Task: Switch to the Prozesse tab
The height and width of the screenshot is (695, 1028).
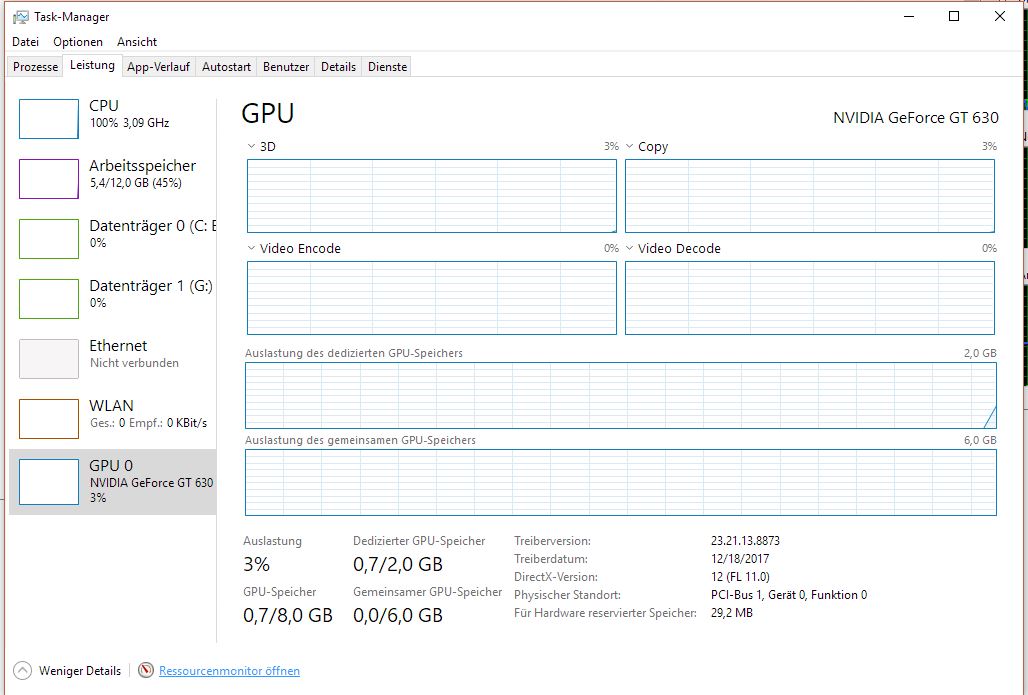Action: [x=35, y=67]
